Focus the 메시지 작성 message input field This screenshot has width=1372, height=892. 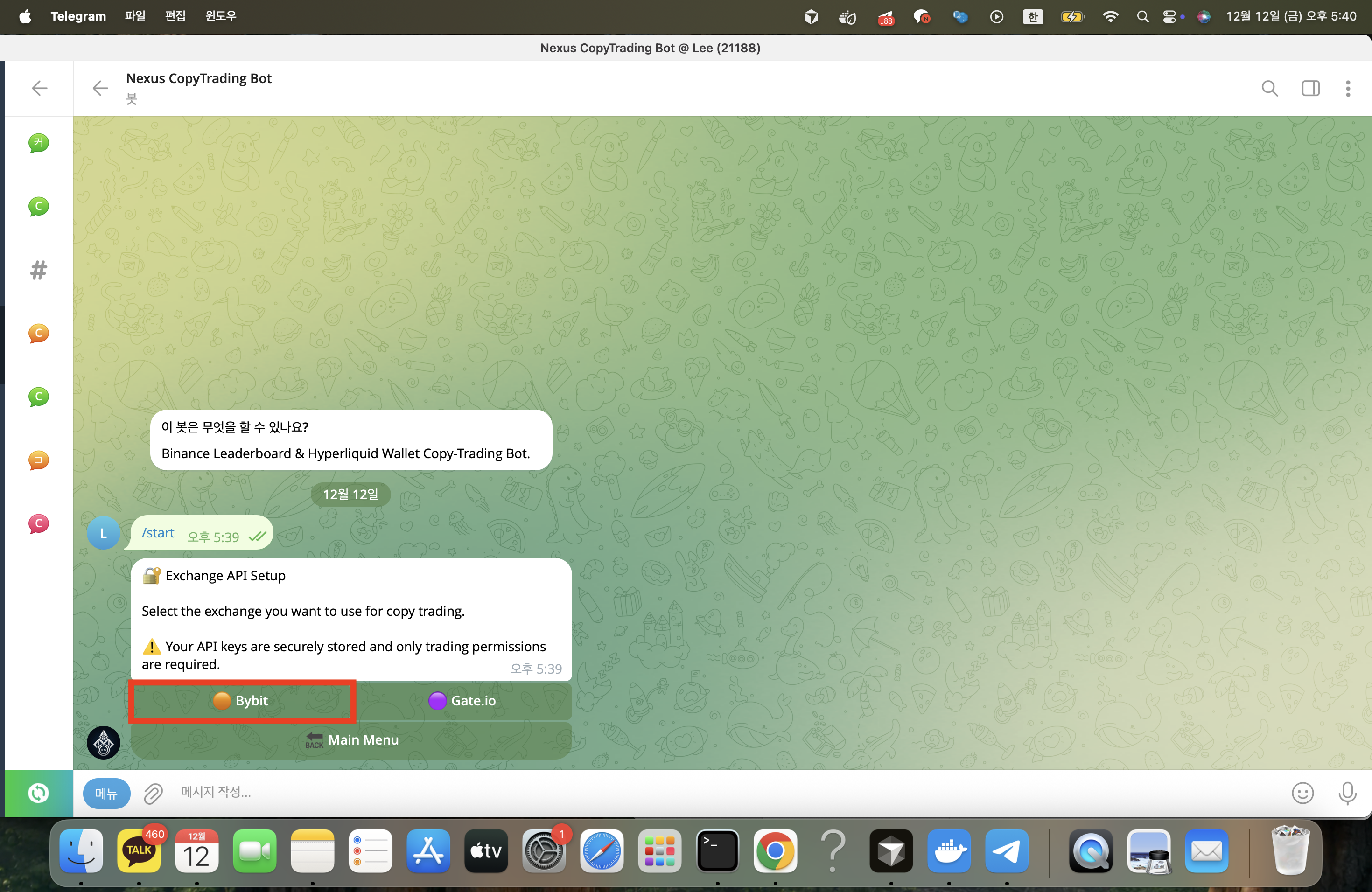pos(692,792)
